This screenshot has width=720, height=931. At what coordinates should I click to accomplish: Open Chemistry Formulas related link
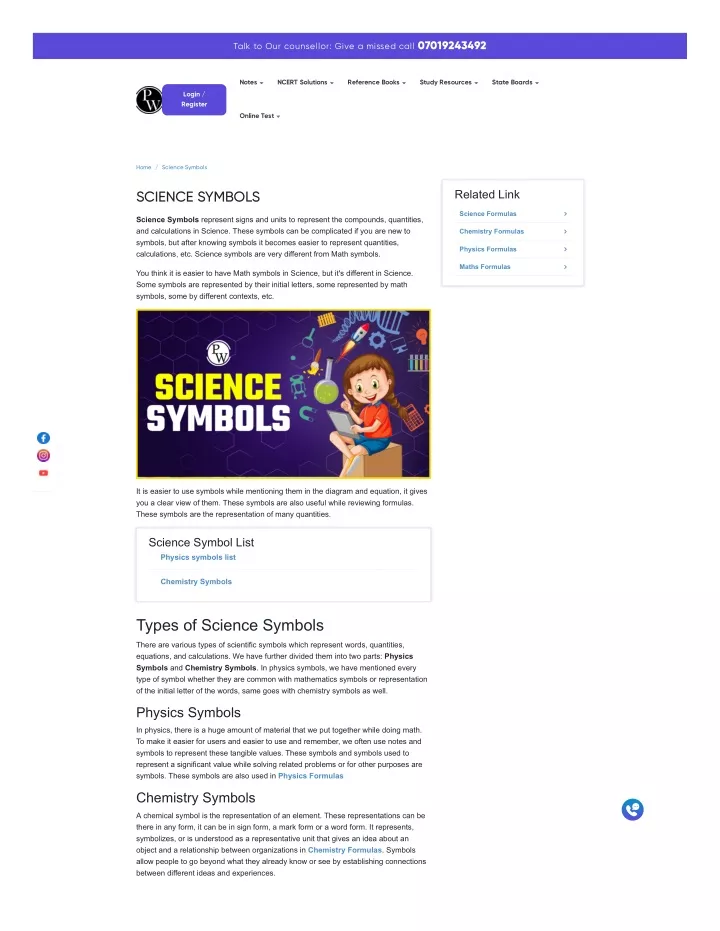[491, 232]
